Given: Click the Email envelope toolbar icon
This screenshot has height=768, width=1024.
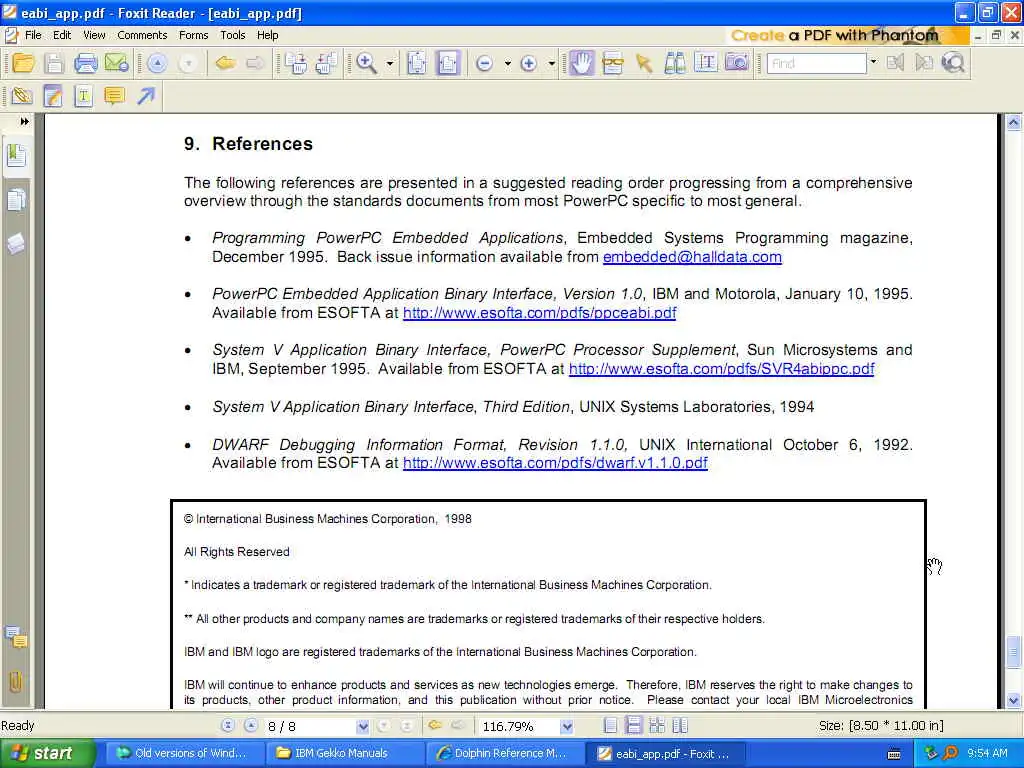Looking at the screenshot, I should point(116,63).
